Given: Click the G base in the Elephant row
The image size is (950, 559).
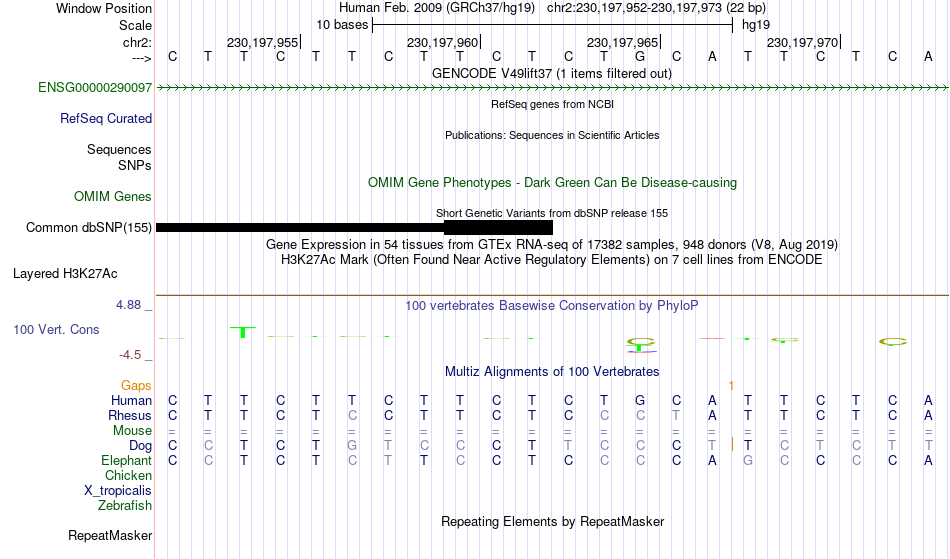Looking at the screenshot, I should (748, 461).
